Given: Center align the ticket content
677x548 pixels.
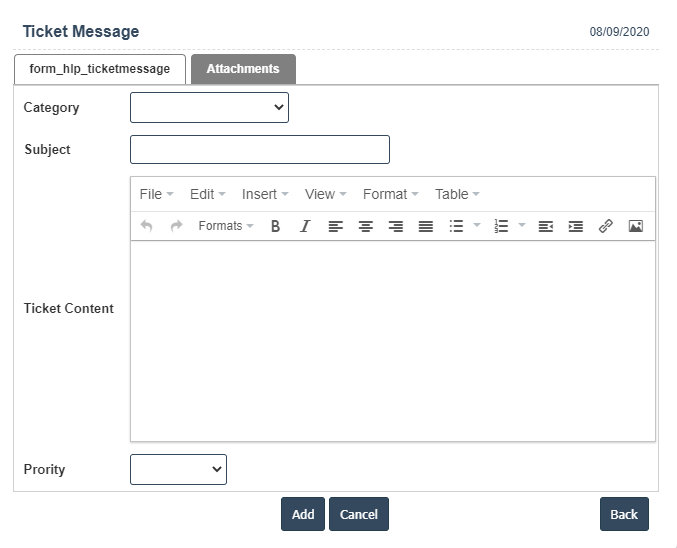Looking at the screenshot, I should [x=366, y=226].
